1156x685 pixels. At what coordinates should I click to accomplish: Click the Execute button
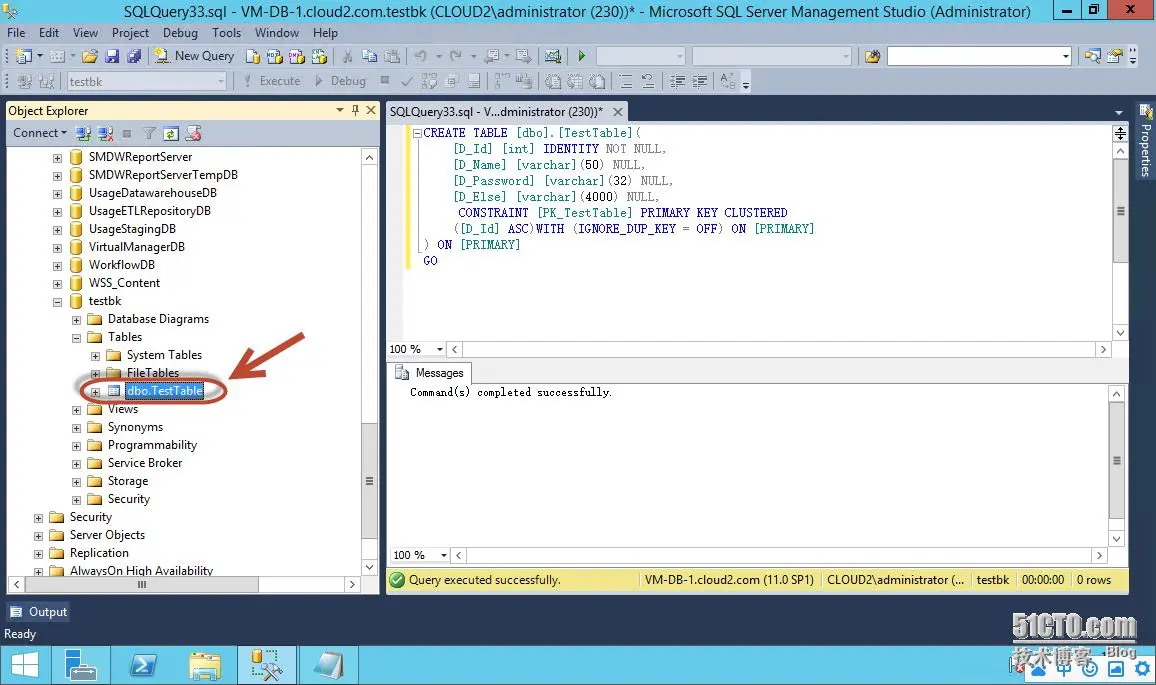272,81
